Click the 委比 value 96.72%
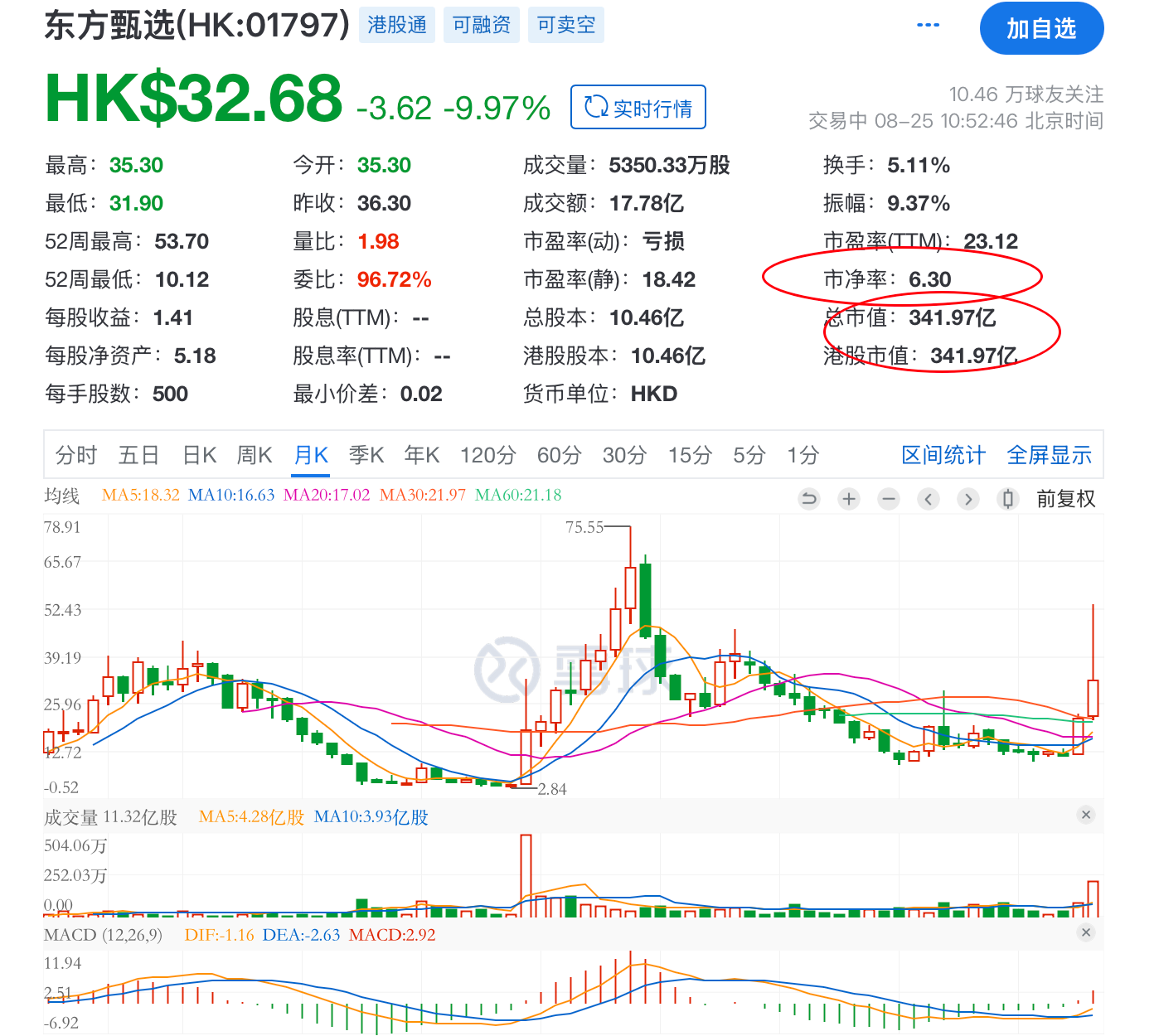Image resolution: width=1159 pixels, height=1036 pixels. (395, 279)
